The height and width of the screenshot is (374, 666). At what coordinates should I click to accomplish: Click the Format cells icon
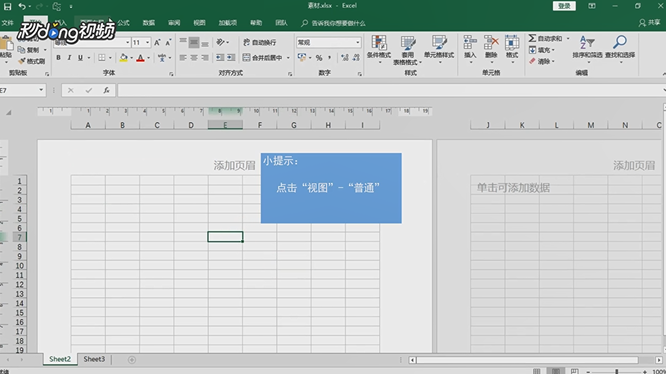click(x=512, y=49)
